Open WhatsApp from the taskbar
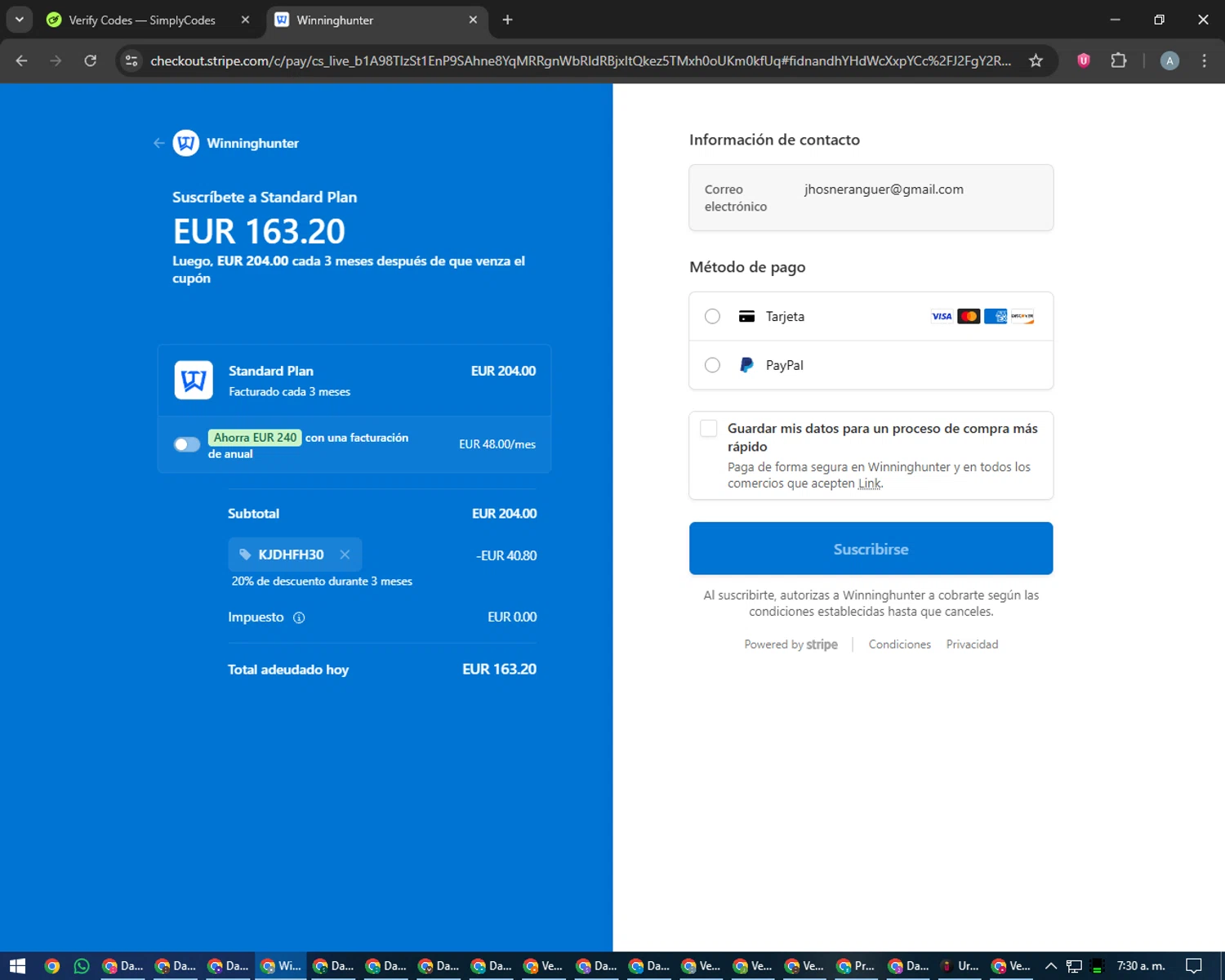 tap(82, 966)
